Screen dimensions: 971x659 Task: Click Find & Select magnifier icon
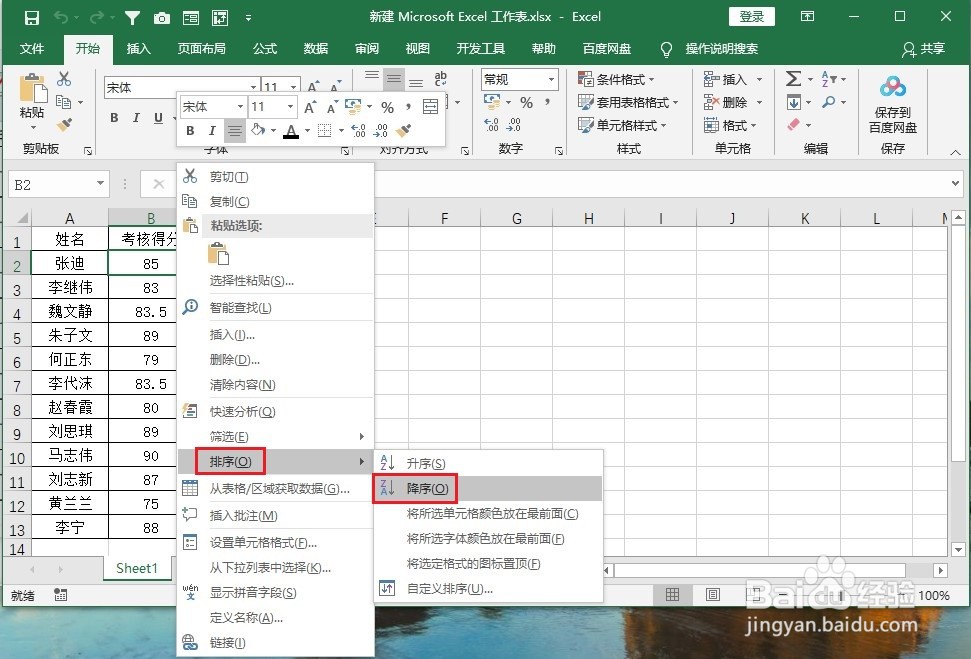coord(829,102)
